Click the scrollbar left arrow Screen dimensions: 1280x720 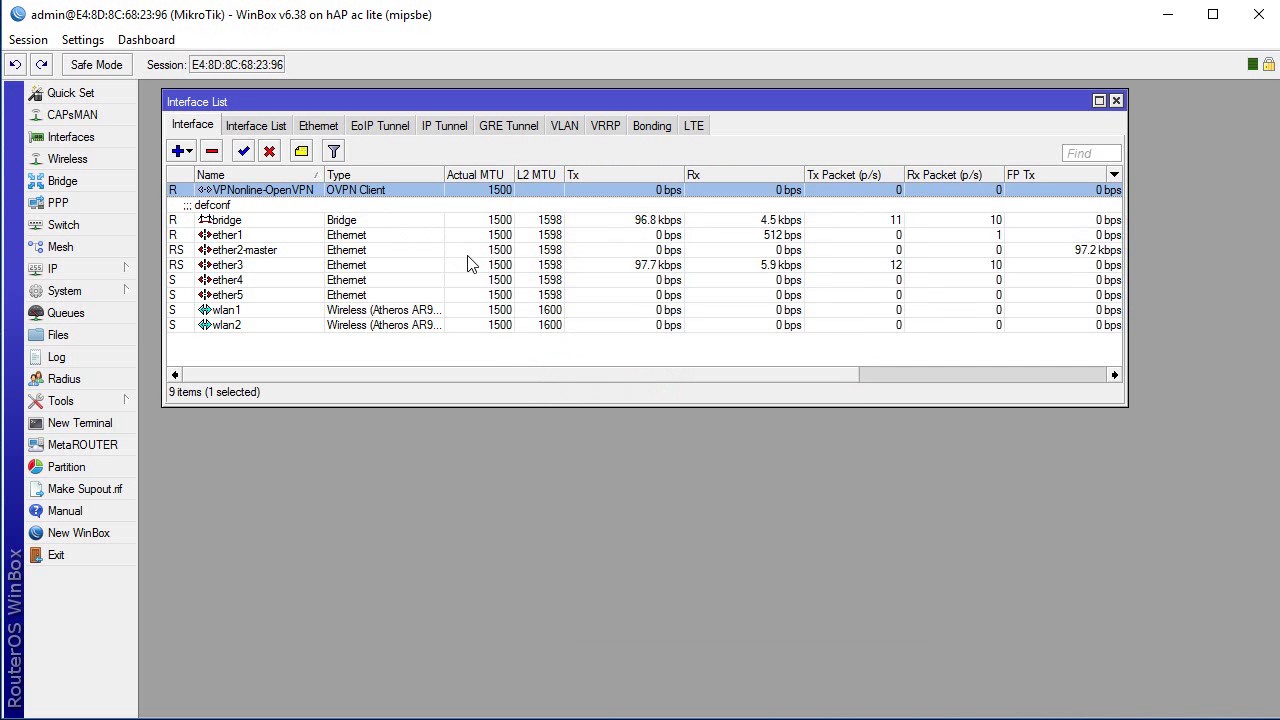tap(175, 375)
